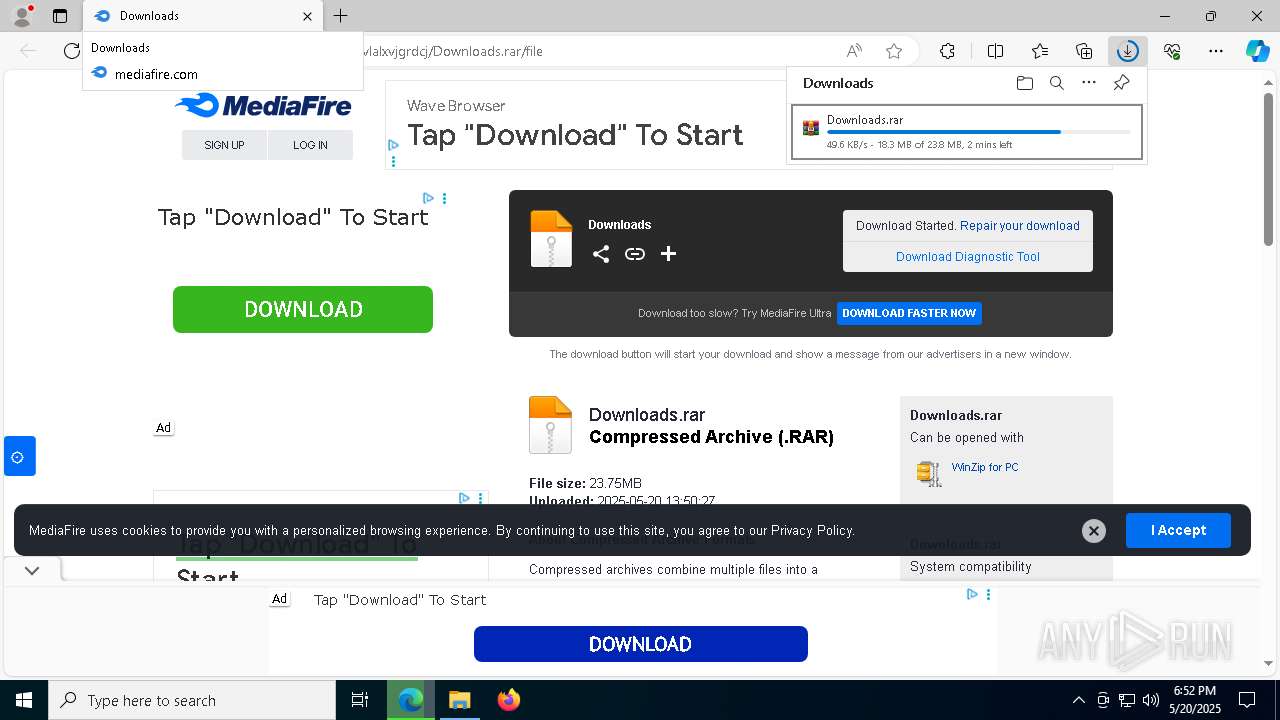Open more options in Downloads panel
The height and width of the screenshot is (720, 1280).
1089,83
